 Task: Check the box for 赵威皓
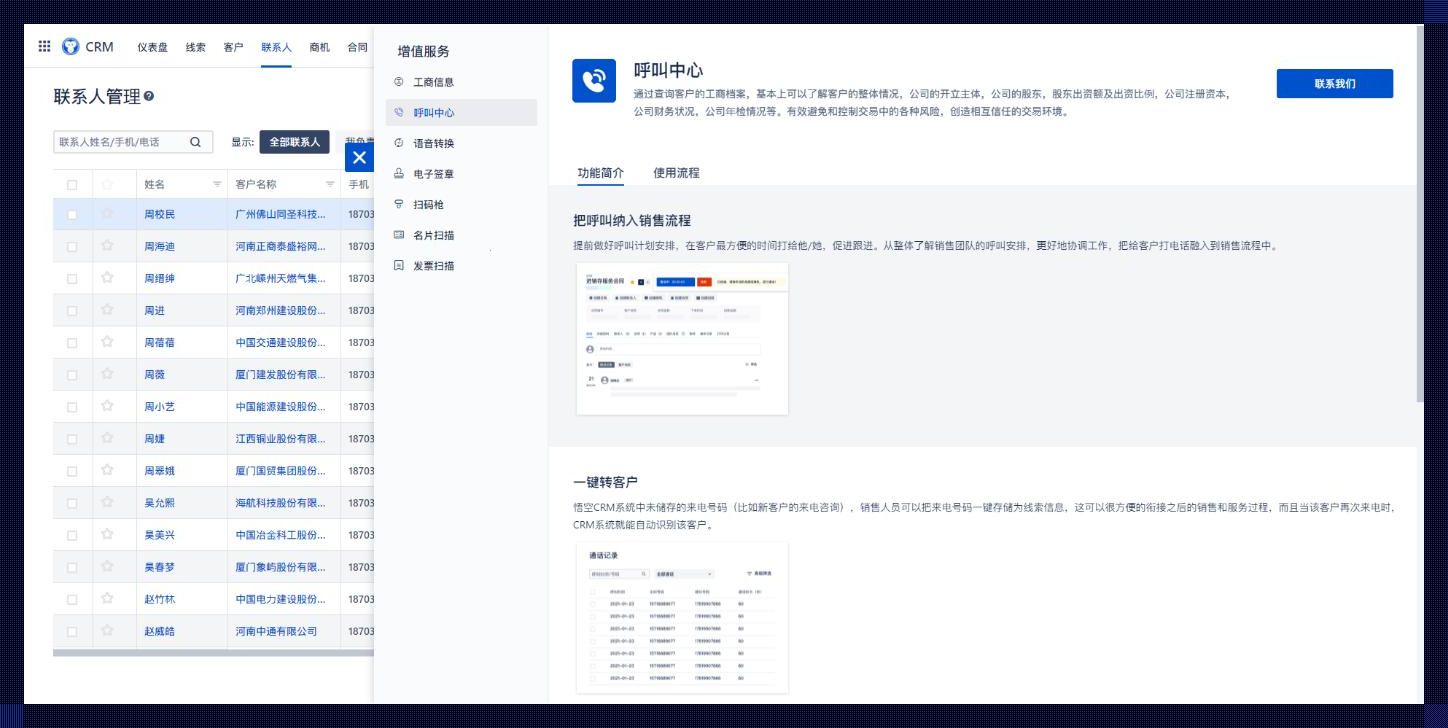click(x=71, y=631)
